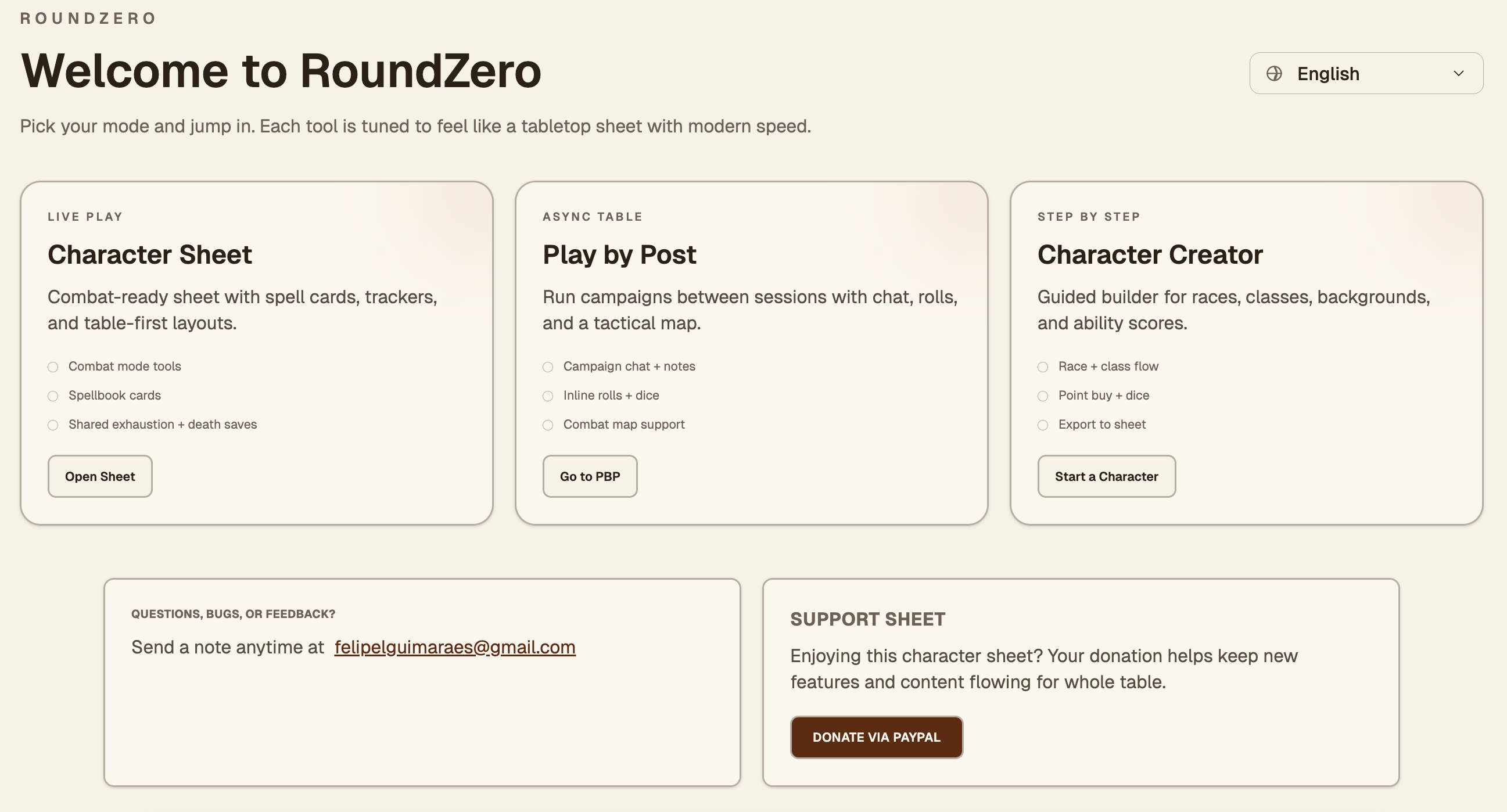Open the English language combo box
The width and height of the screenshot is (1507, 812).
(1365, 74)
